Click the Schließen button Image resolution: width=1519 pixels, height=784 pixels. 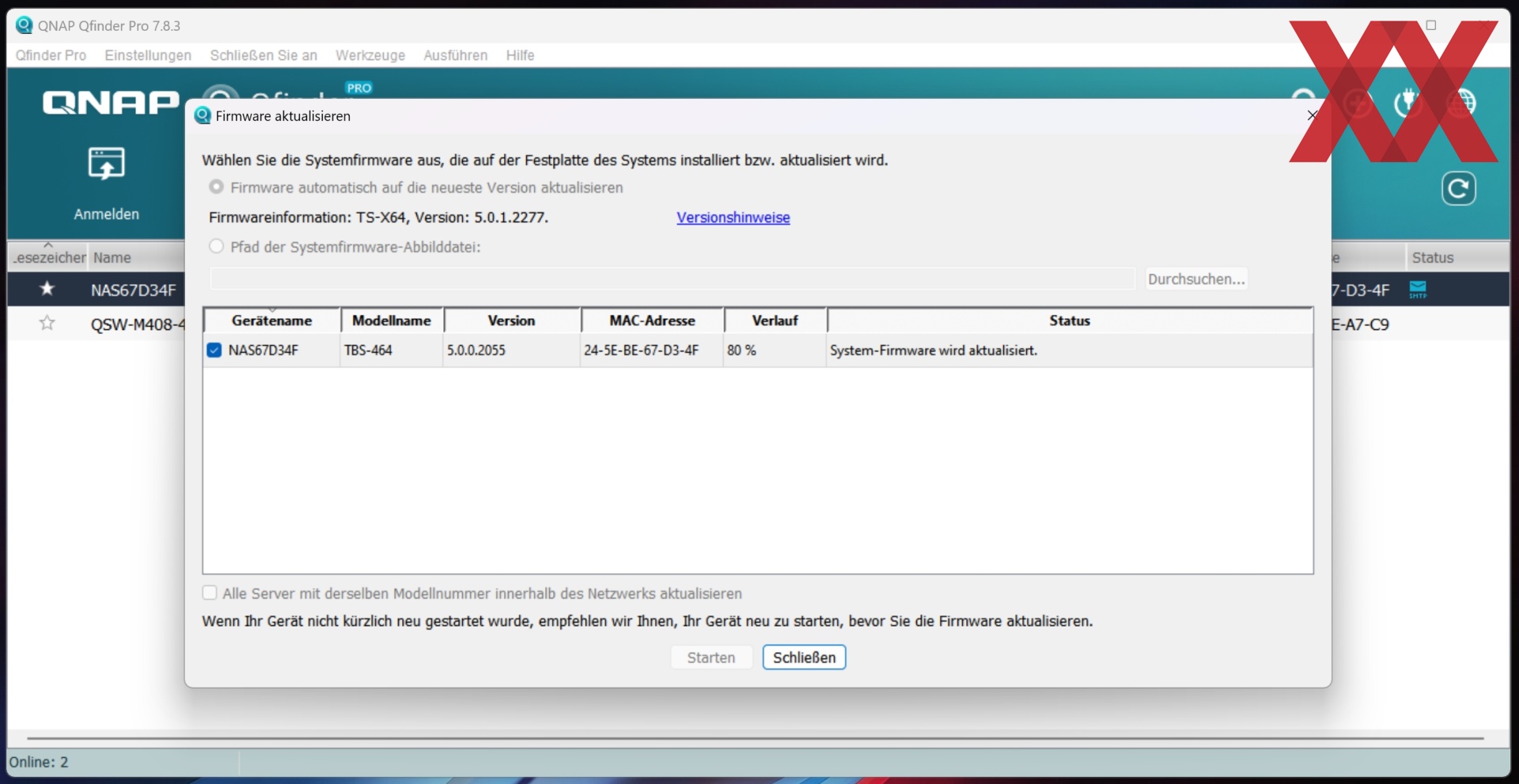coord(804,657)
